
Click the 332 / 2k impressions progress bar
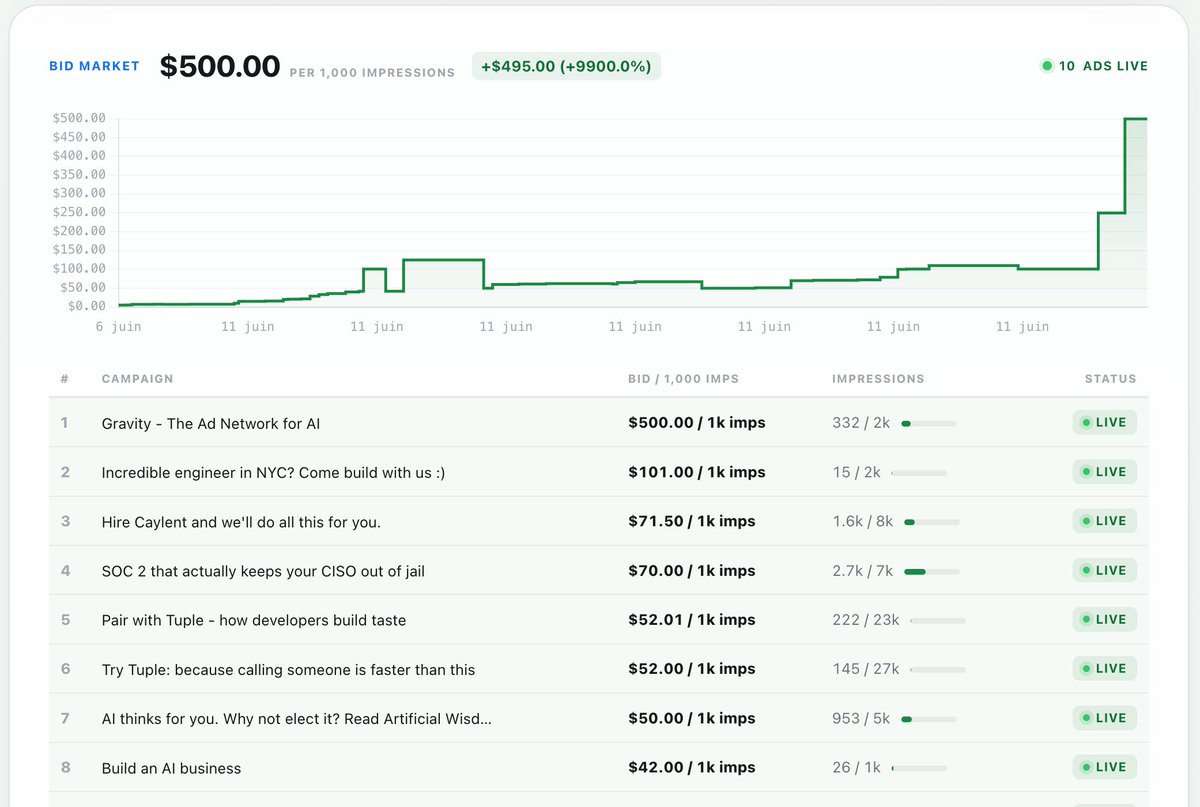pos(929,423)
